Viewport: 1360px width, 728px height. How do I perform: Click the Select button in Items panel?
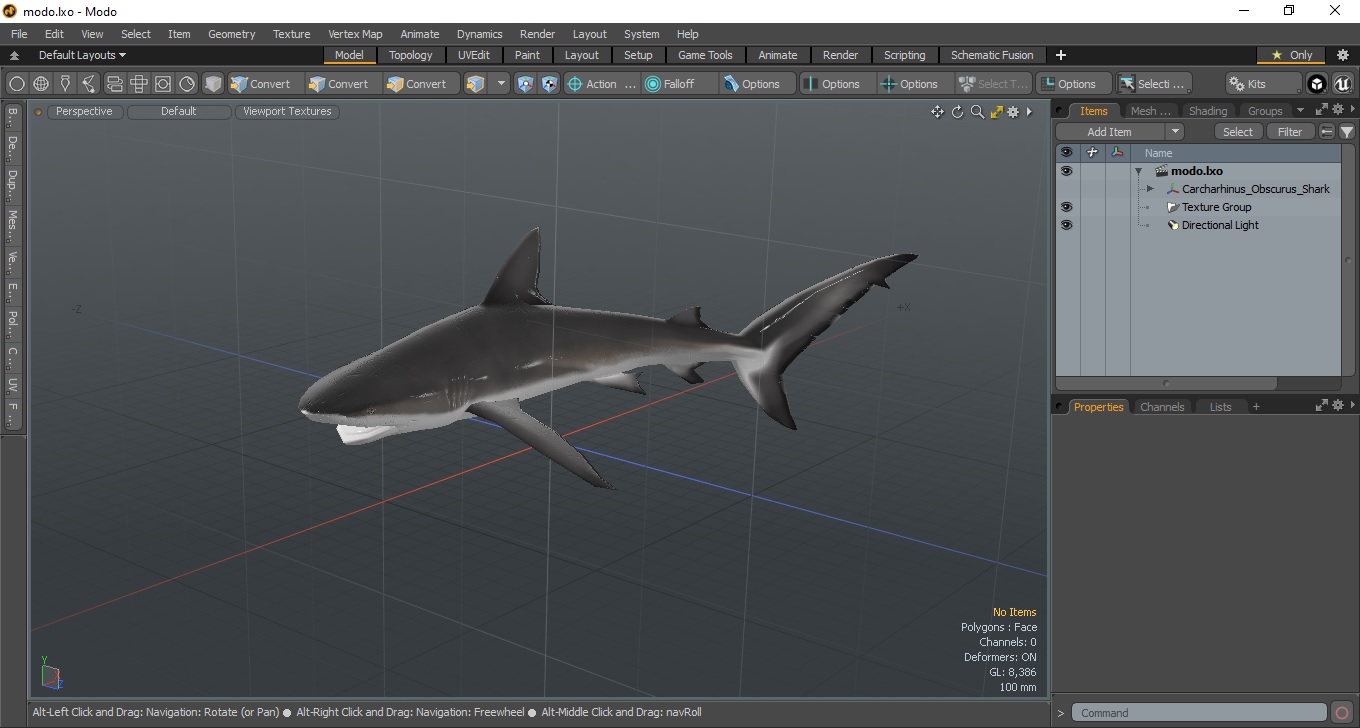1238,132
